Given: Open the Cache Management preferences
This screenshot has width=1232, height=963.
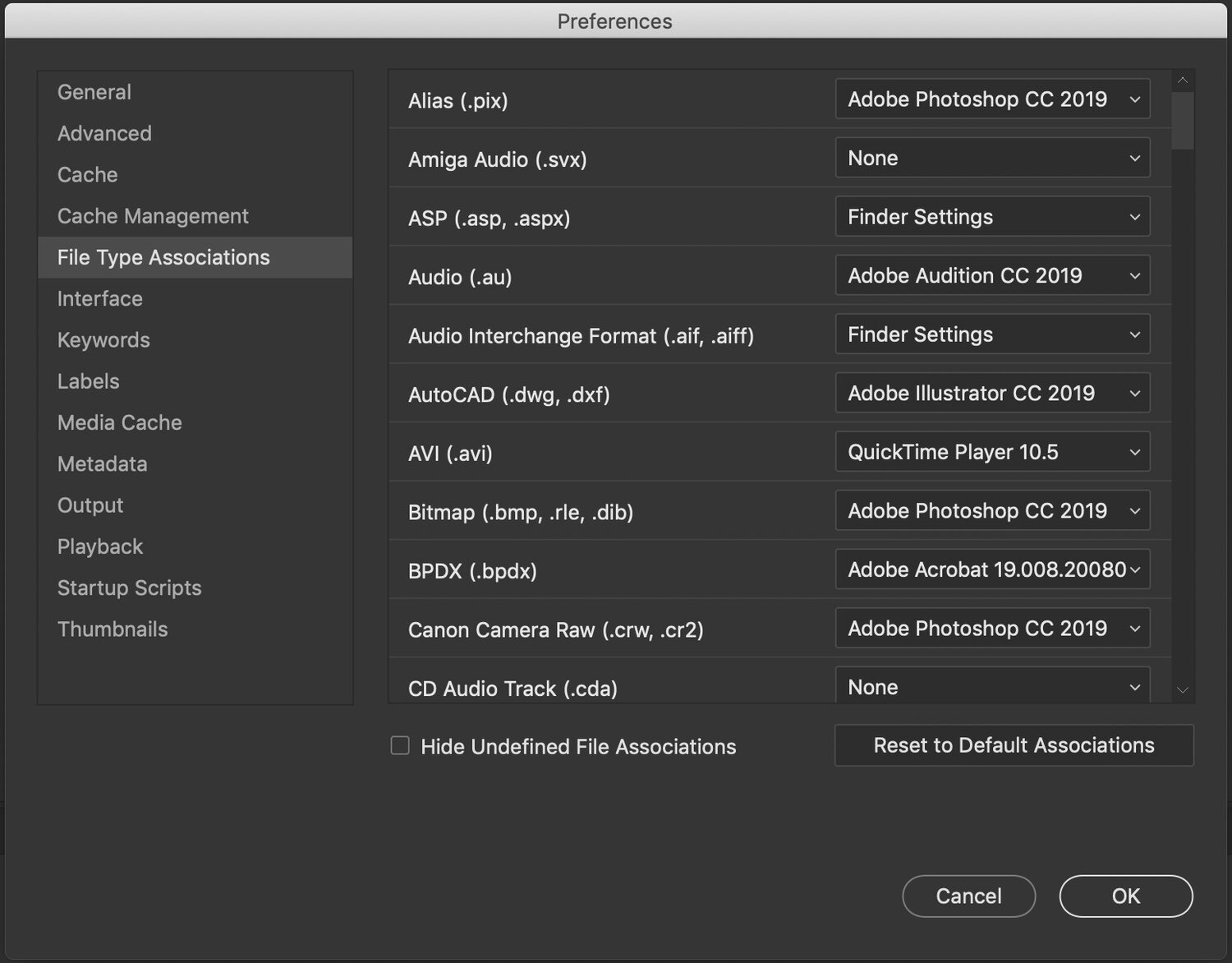Looking at the screenshot, I should (x=153, y=216).
